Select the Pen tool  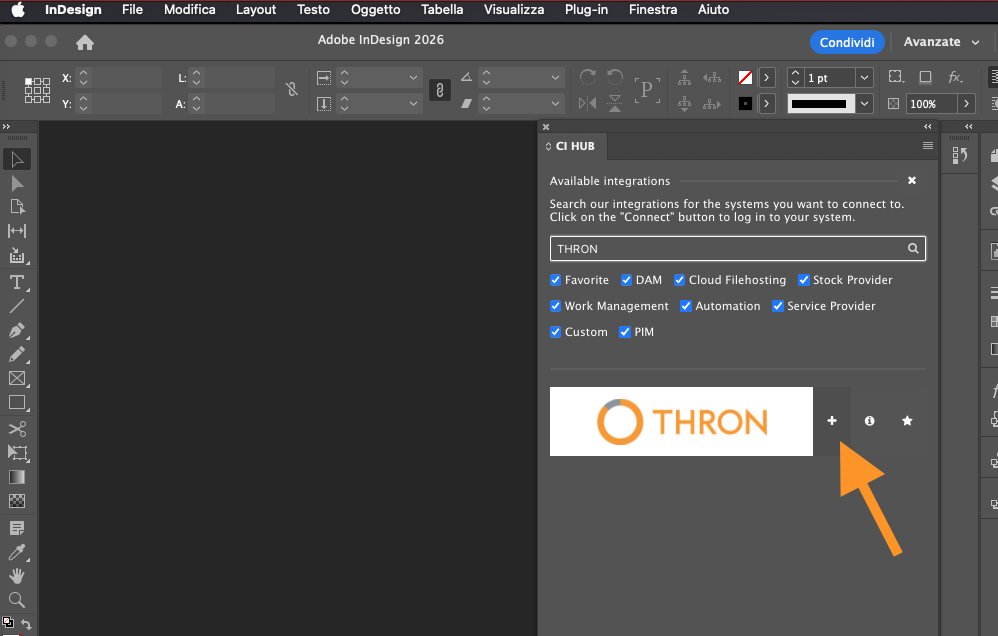(x=17, y=330)
